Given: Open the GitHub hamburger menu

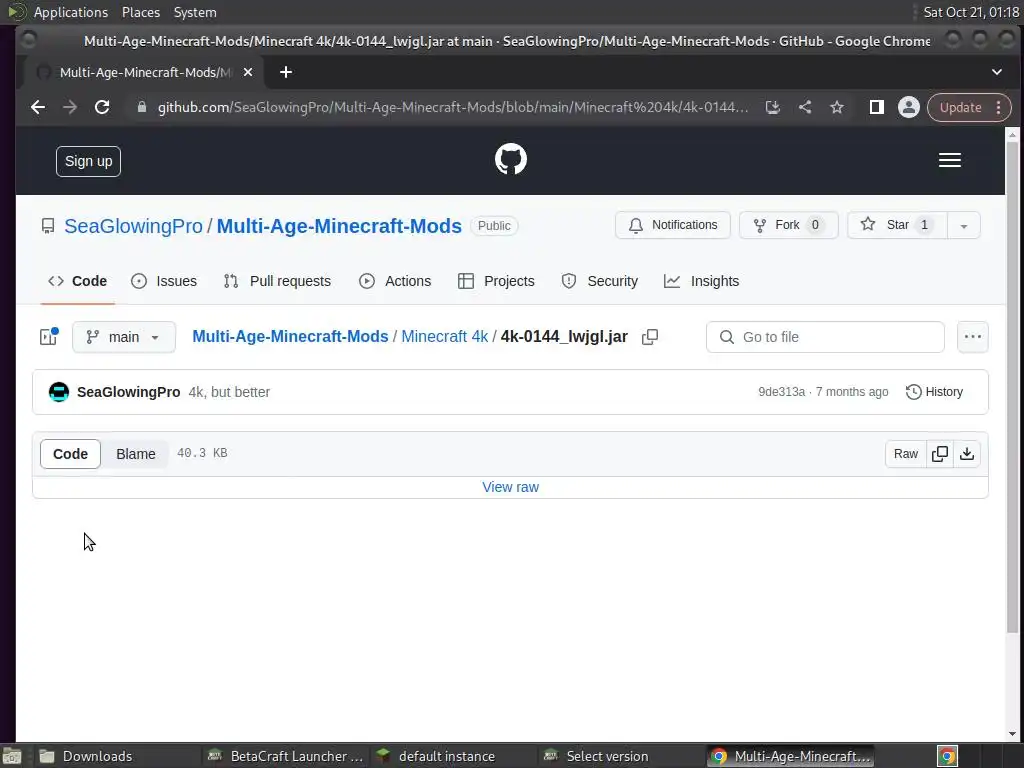Looking at the screenshot, I should (950, 160).
